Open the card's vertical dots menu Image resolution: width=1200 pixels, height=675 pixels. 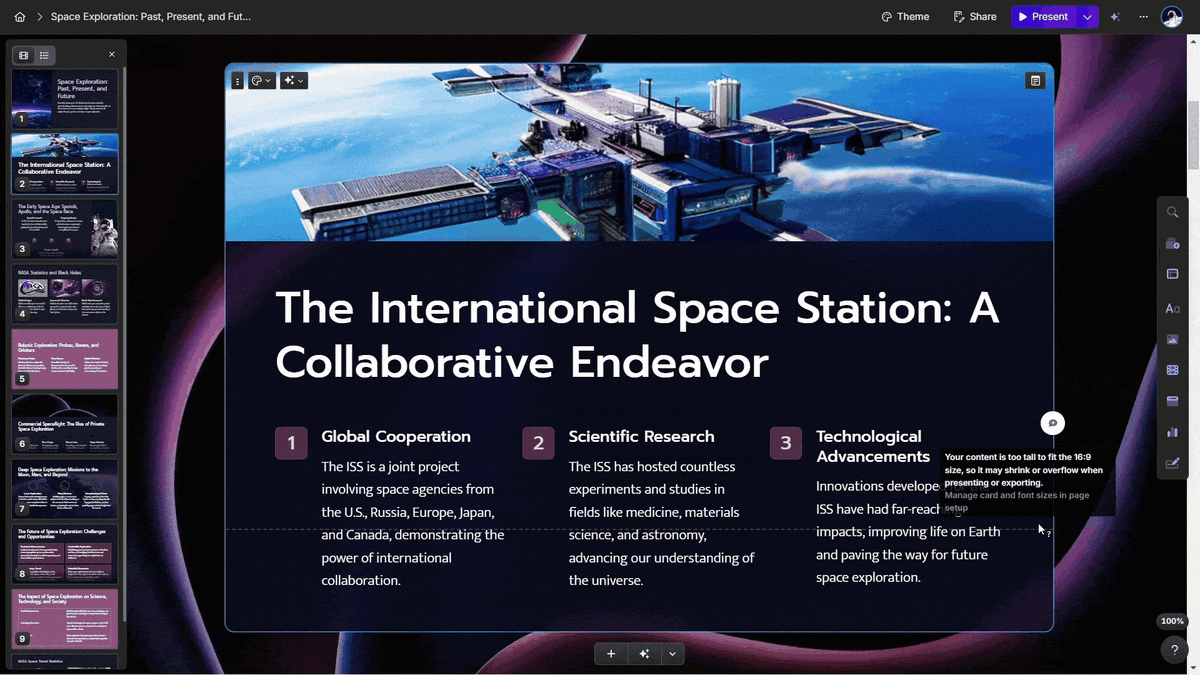coord(237,81)
